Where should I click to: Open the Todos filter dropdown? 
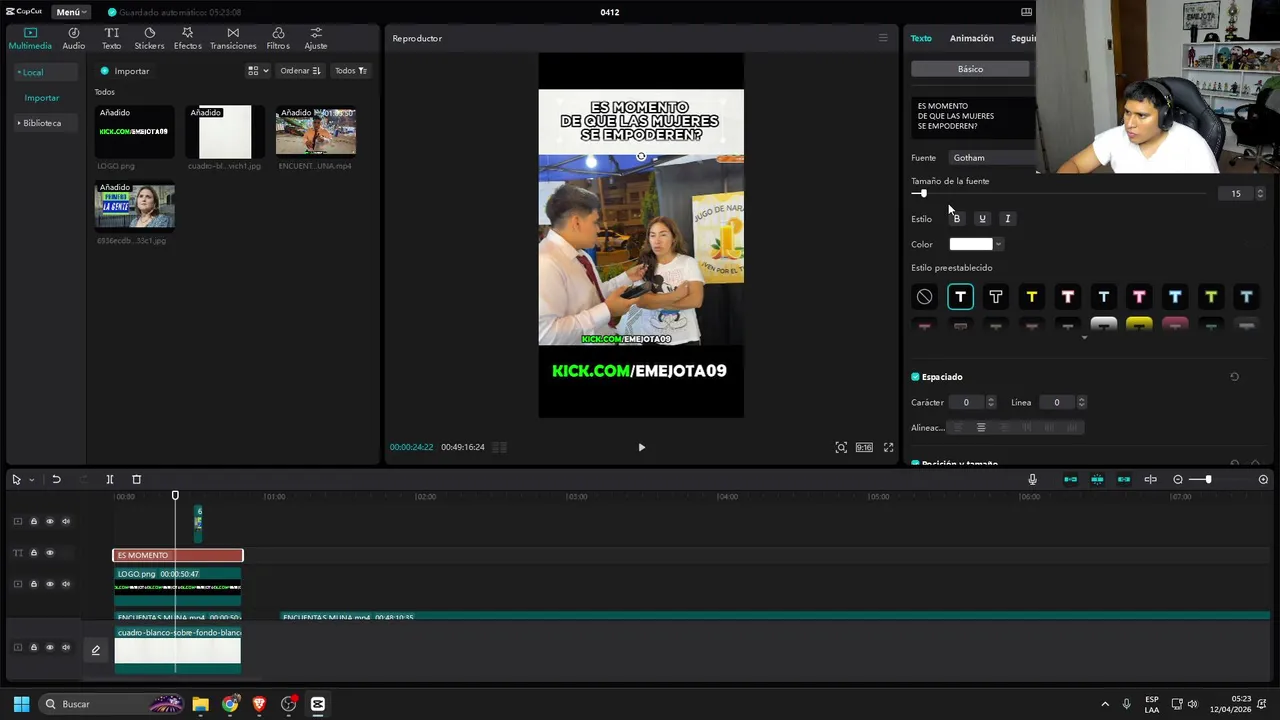pos(350,71)
